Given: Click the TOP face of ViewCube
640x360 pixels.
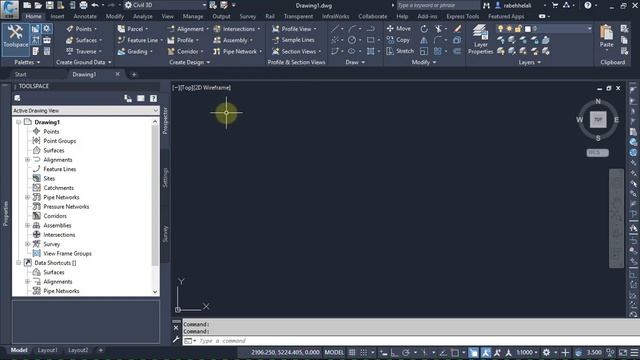Looking at the screenshot, I should tap(598, 120).
